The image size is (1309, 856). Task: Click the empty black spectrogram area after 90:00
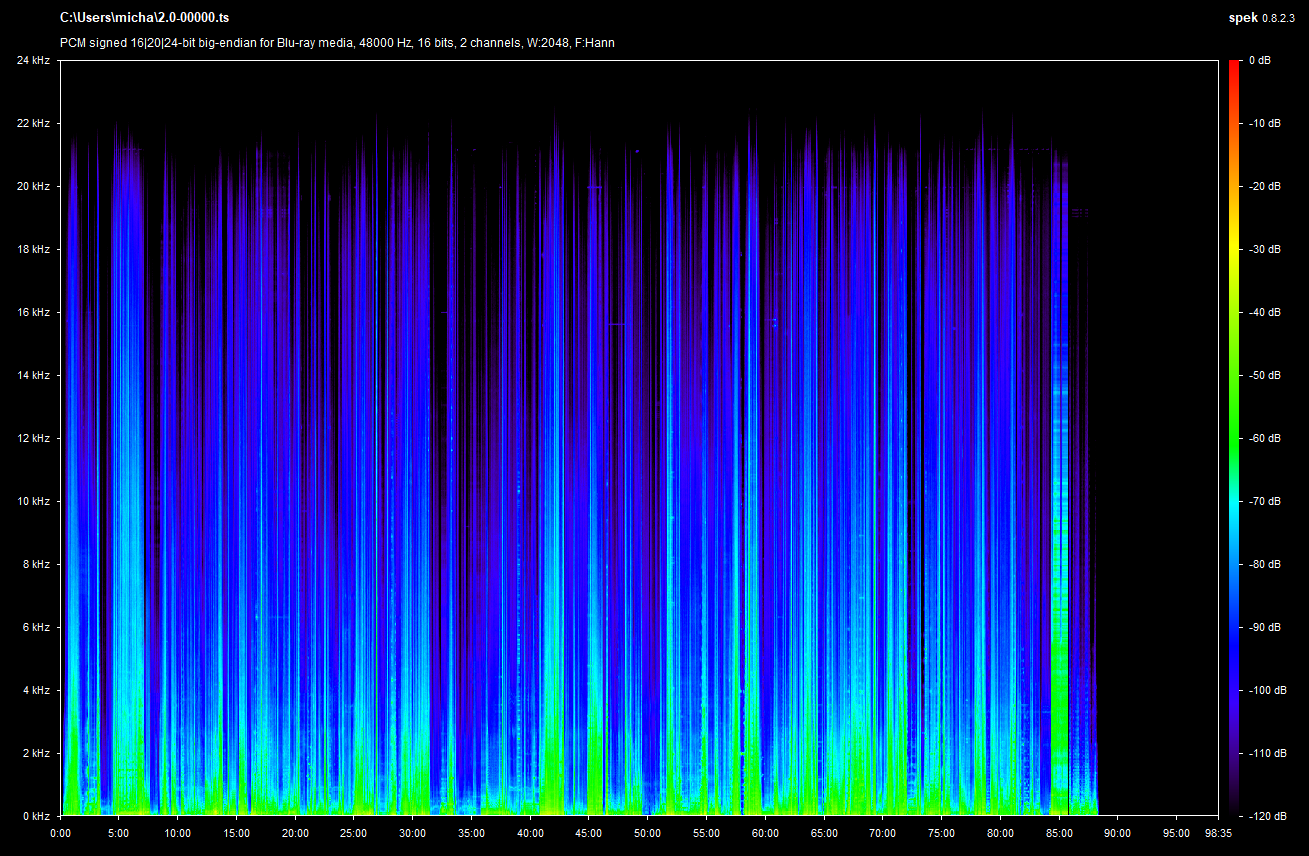pyautogui.click(x=1160, y=400)
